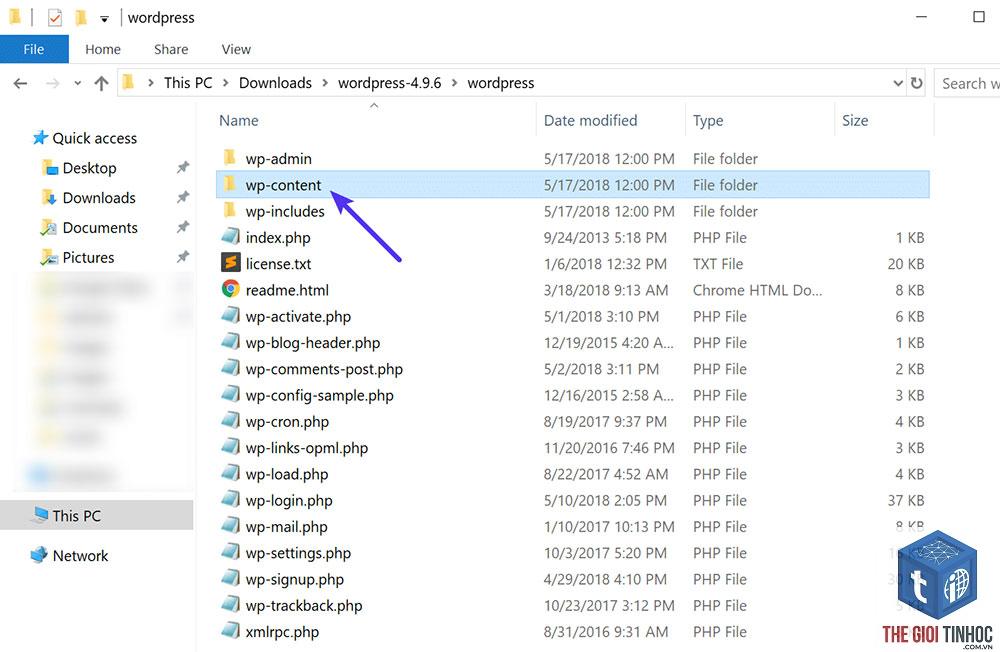The width and height of the screenshot is (1000, 652).
Task: Open the File ribbon tab
Action: tap(34, 49)
